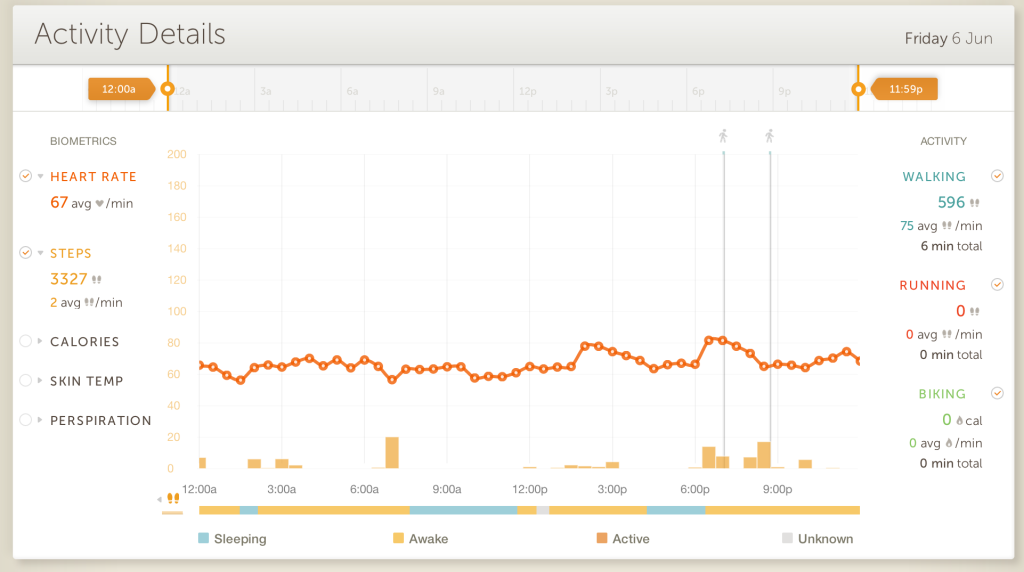Viewport: 1024px width, 572px height.
Task: Click the Active legend swatch
Action: click(x=601, y=538)
